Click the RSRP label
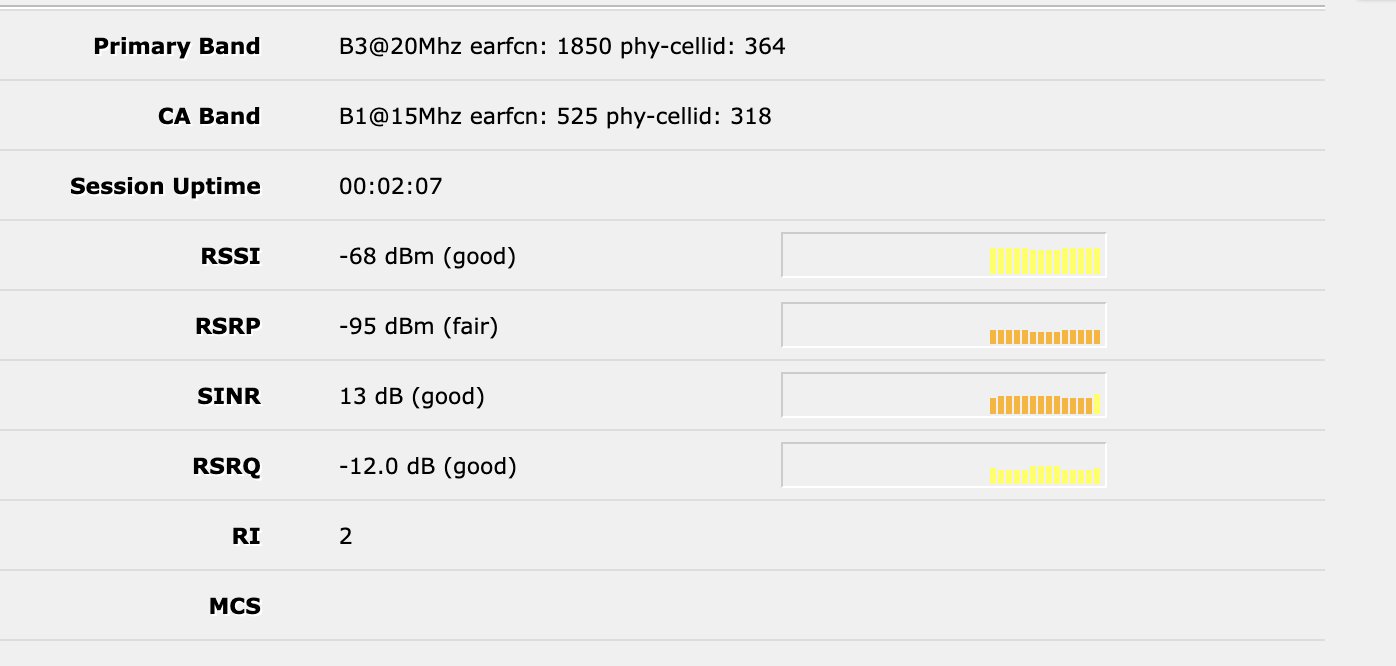 230,326
